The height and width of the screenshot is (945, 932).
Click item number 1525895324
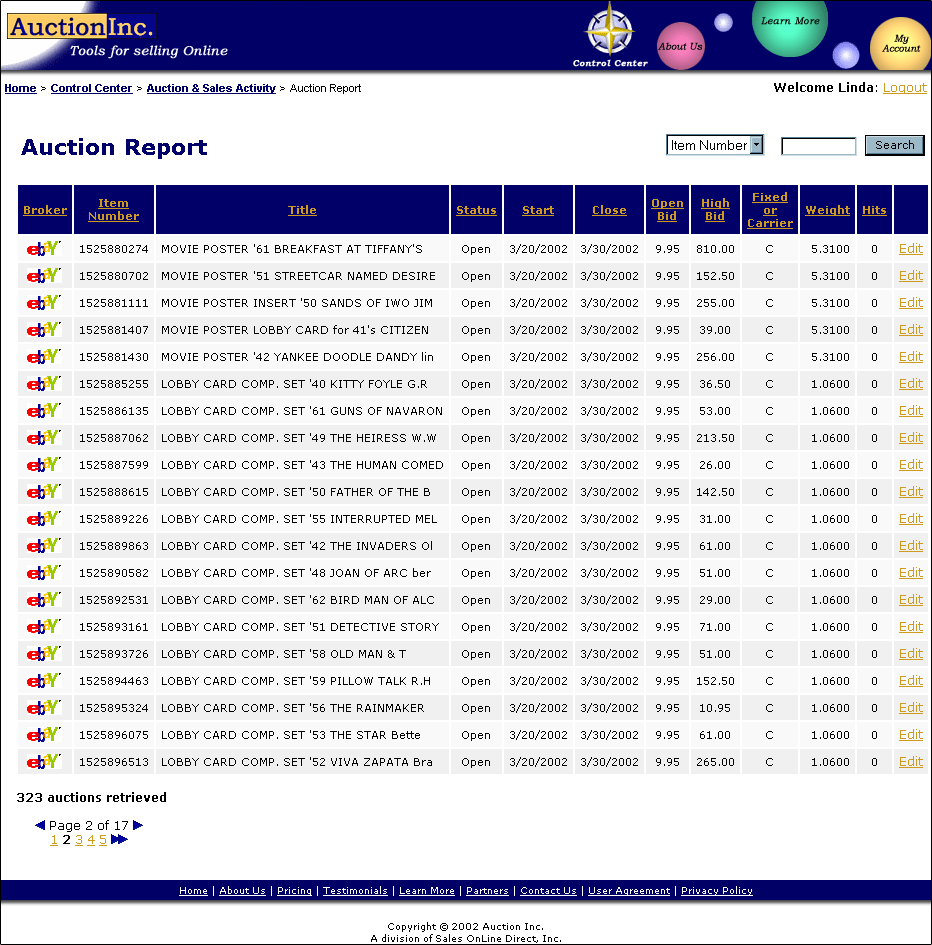coord(113,708)
